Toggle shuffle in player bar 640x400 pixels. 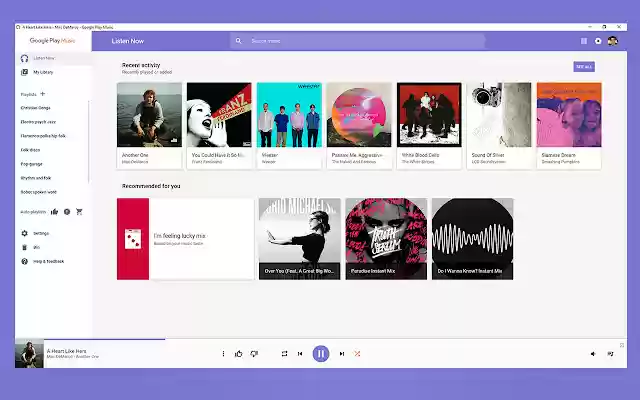[357, 353]
